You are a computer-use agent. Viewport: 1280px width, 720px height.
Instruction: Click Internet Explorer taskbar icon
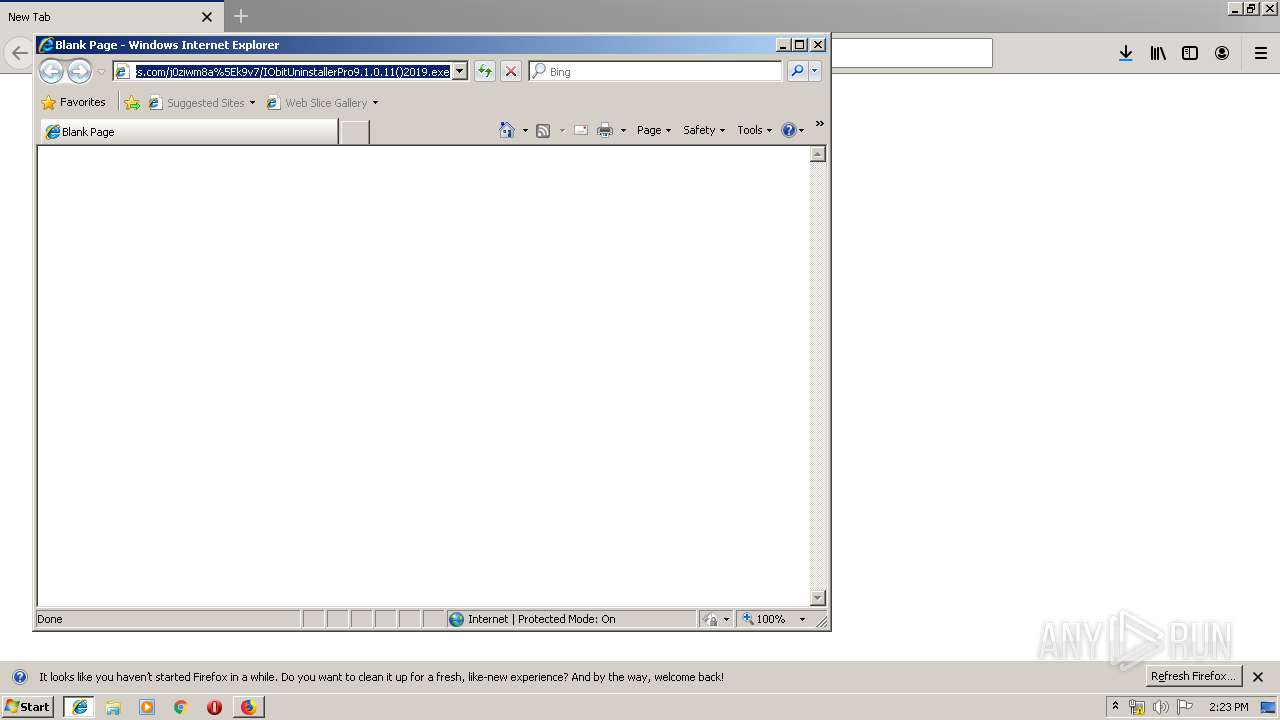[x=79, y=707]
